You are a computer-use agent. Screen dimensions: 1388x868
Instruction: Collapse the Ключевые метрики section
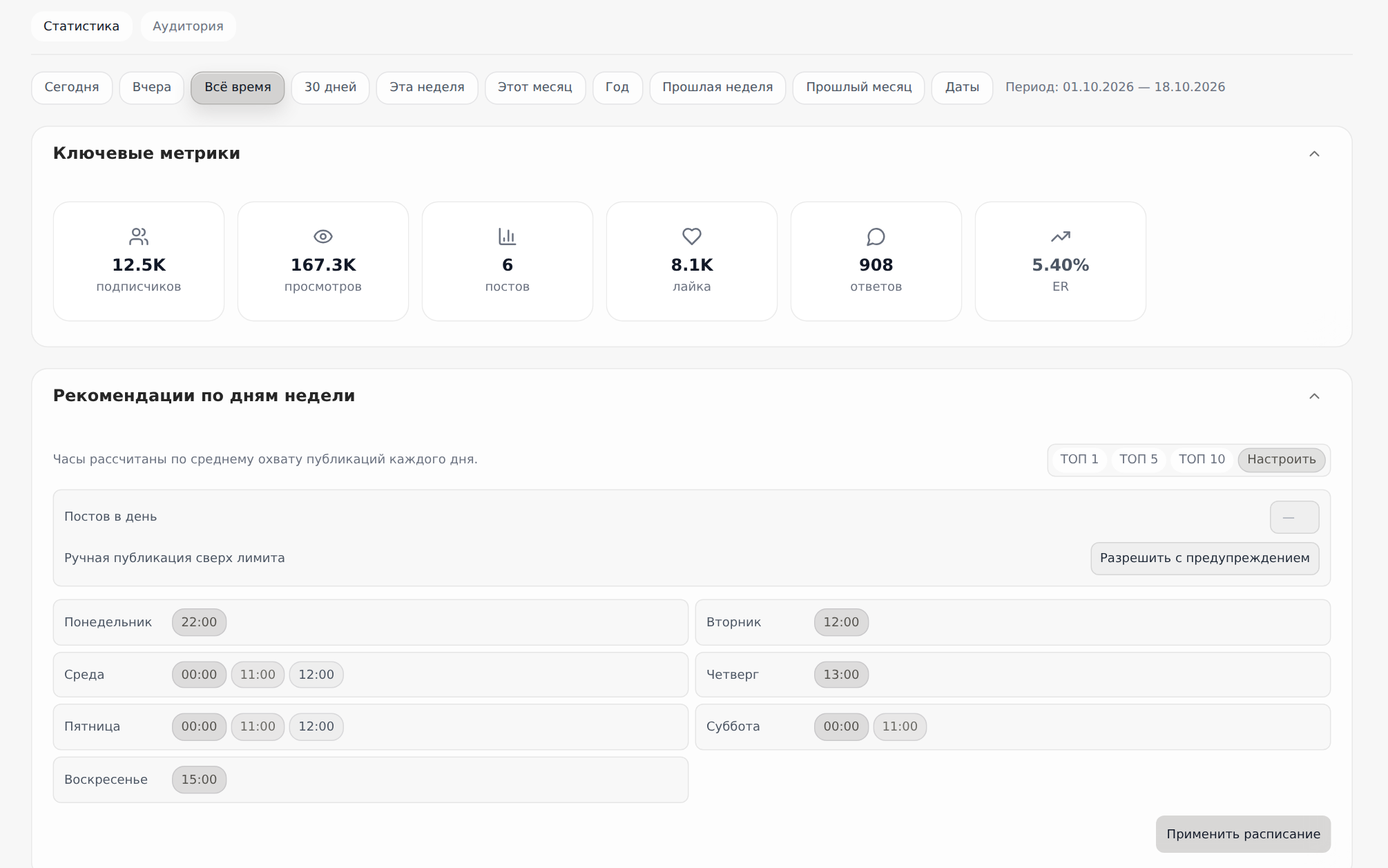tap(1314, 154)
